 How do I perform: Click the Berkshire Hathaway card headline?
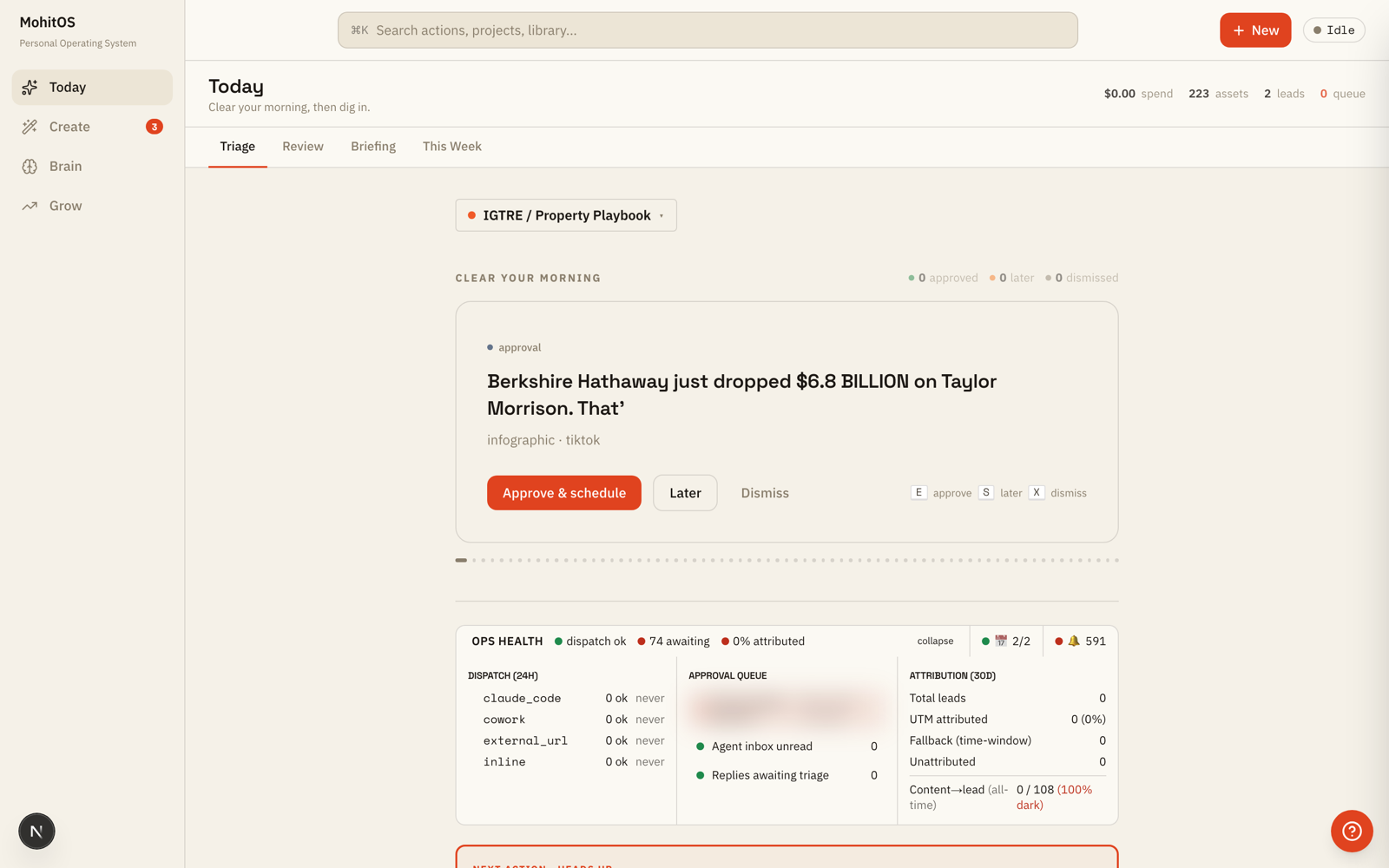pyautogui.click(x=741, y=395)
